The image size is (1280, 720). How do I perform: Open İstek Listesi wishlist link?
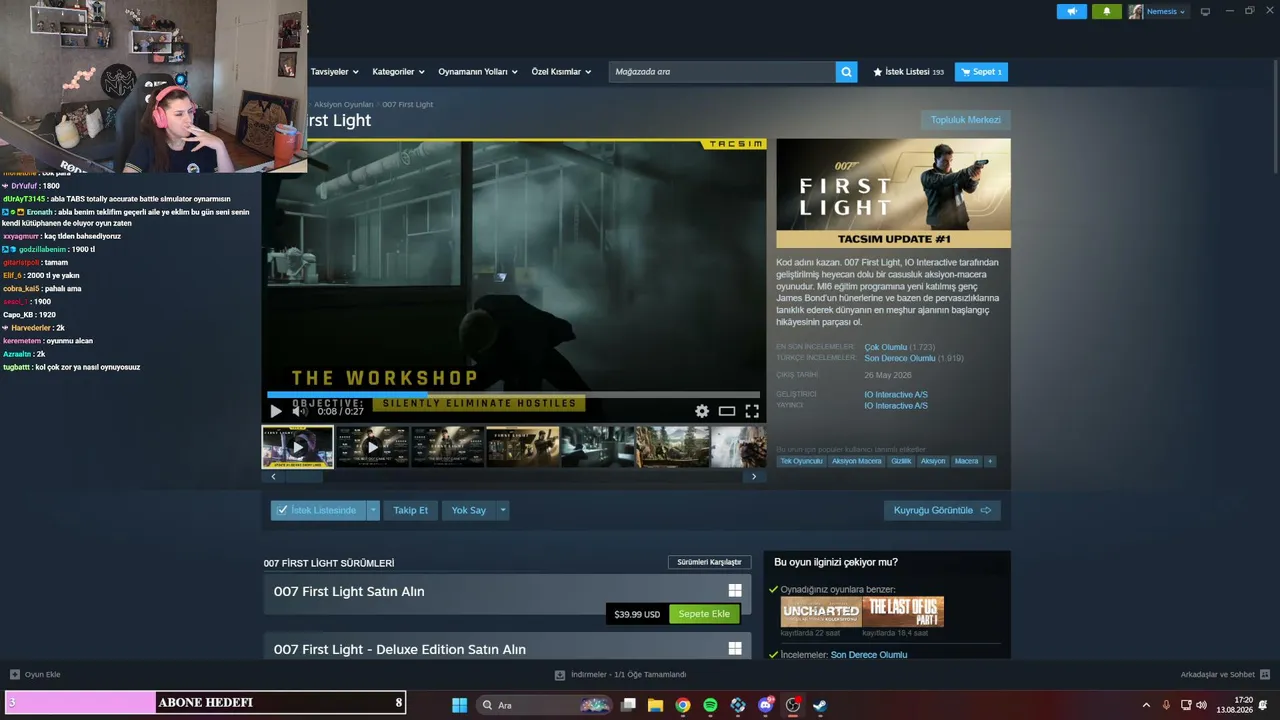coord(908,72)
